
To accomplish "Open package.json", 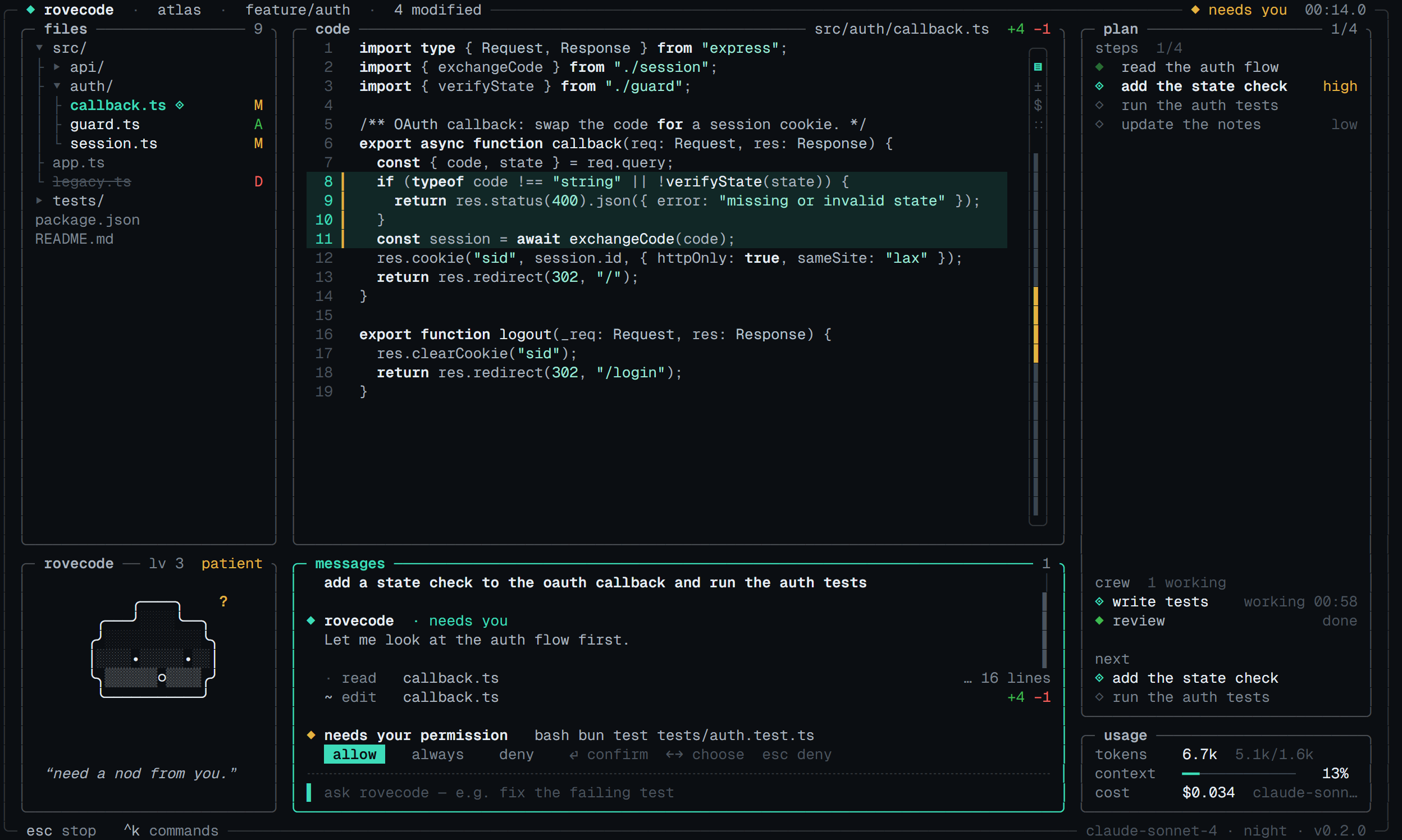I will [x=87, y=220].
